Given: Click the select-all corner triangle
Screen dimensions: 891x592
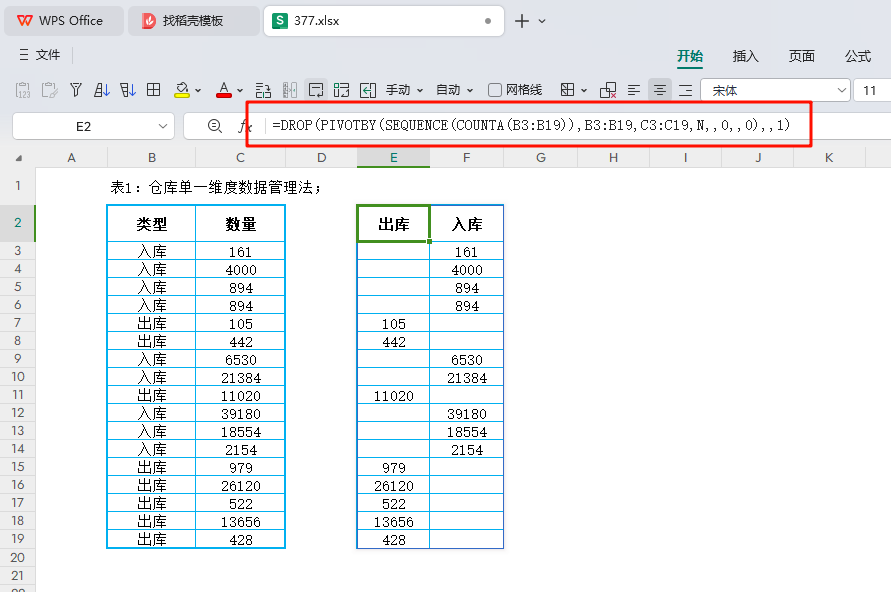Looking at the screenshot, I should 18,158.
